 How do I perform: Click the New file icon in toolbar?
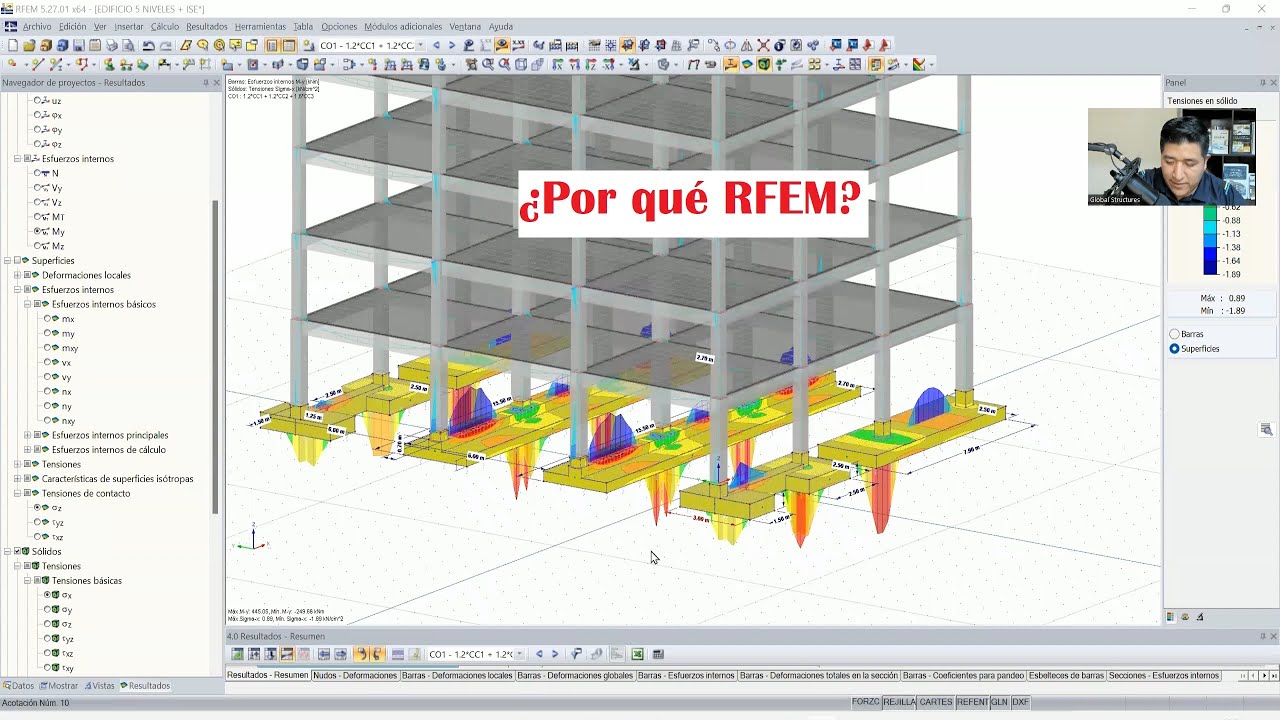pos(12,45)
